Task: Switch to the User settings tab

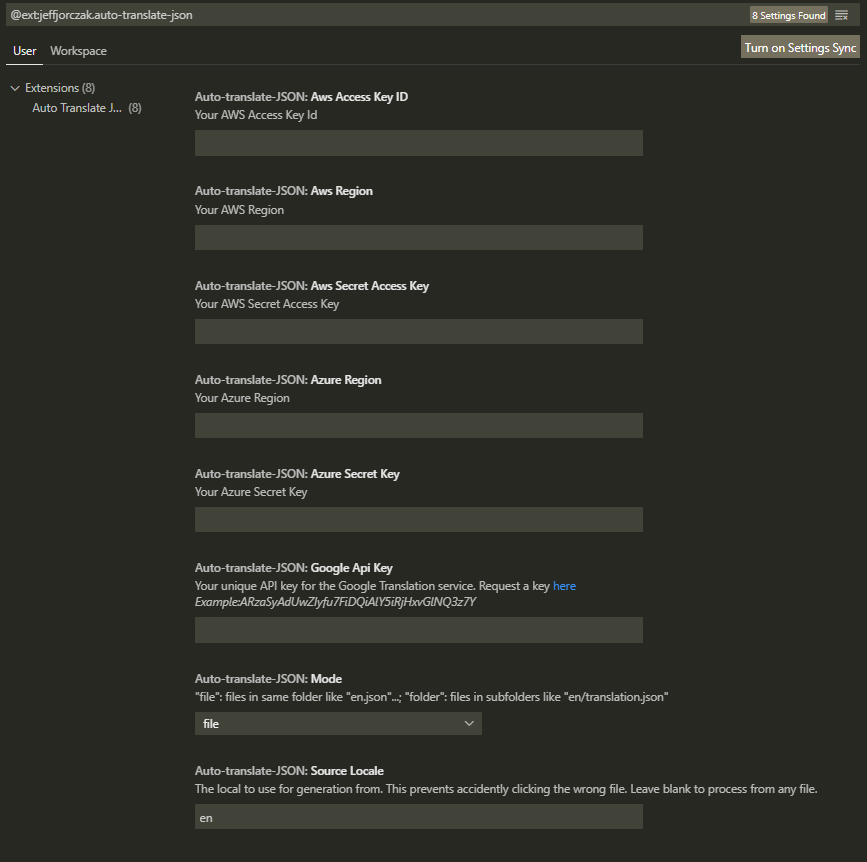Action: tap(24, 51)
